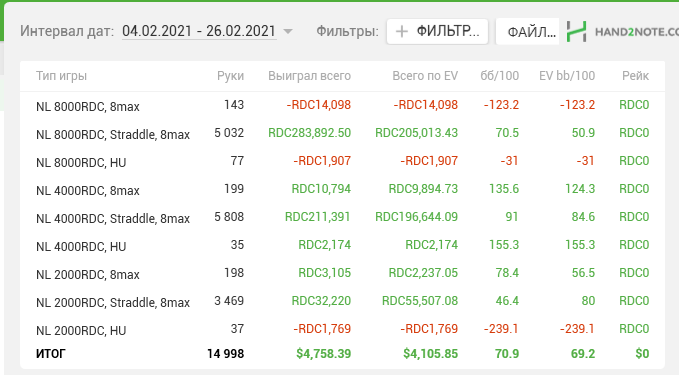Click the ФИЛЬТР... add filter button

tap(437, 31)
